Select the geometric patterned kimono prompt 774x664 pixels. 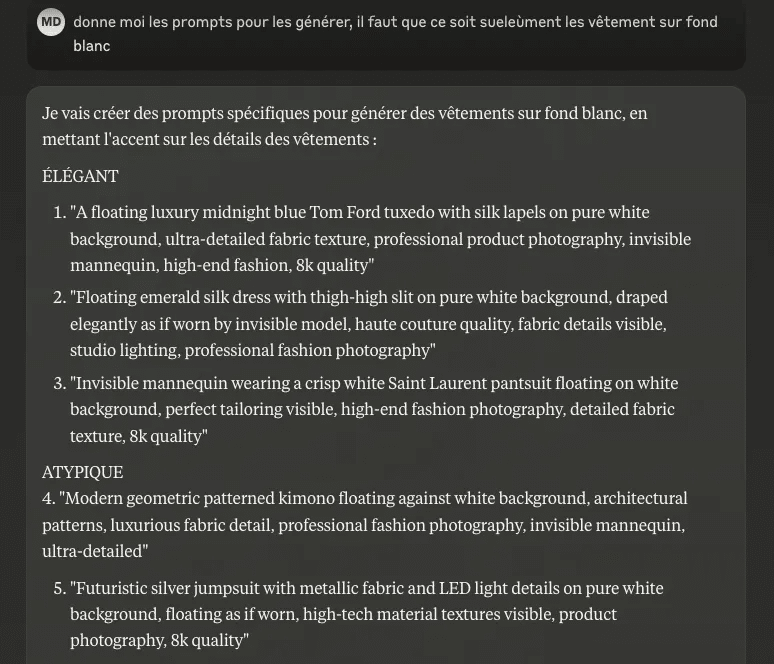coord(364,525)
